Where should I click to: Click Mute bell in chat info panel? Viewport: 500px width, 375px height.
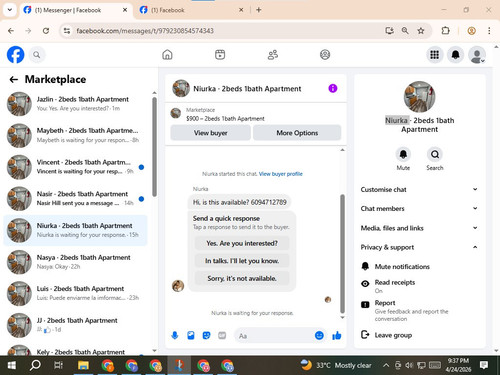pyautogui.click(x=403, y=155)
